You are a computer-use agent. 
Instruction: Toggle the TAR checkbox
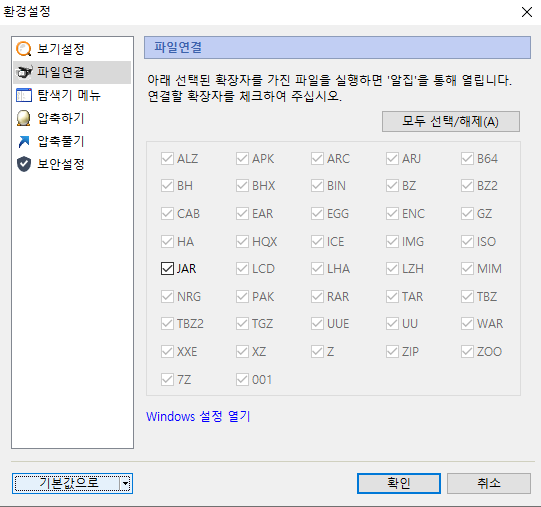point(392,296)
